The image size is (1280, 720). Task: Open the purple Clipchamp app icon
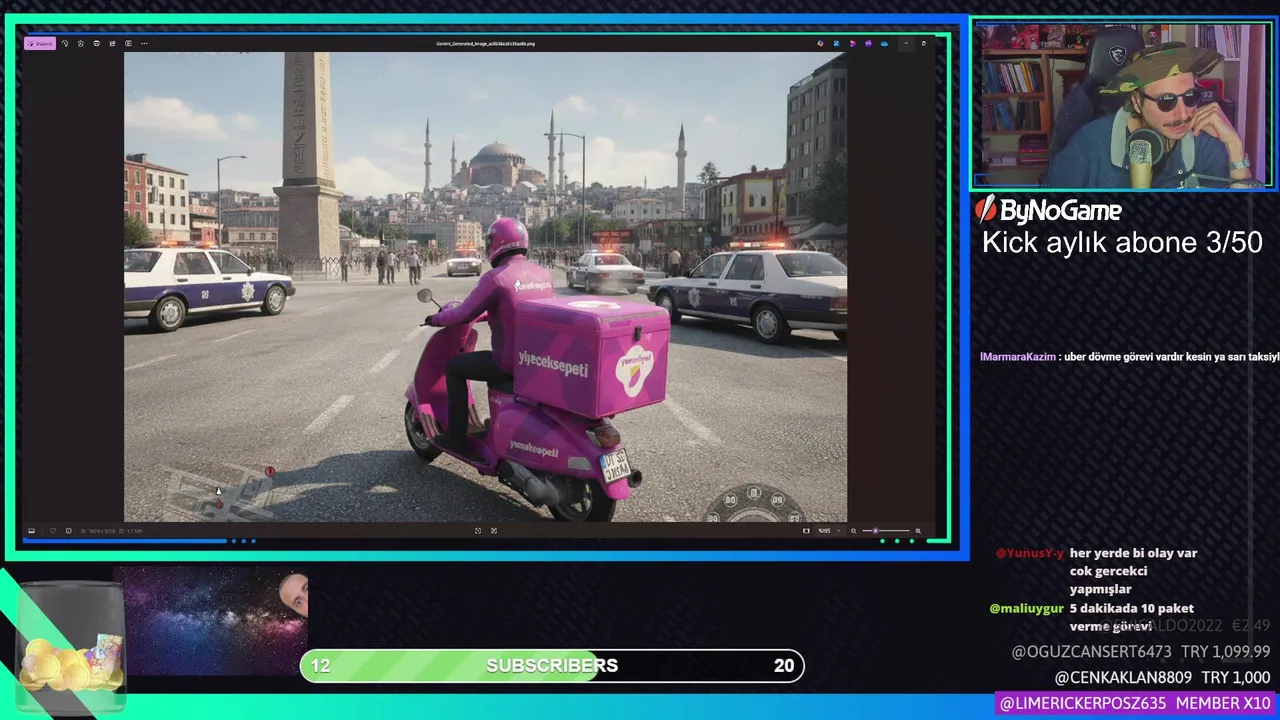[x=868, y=43]
